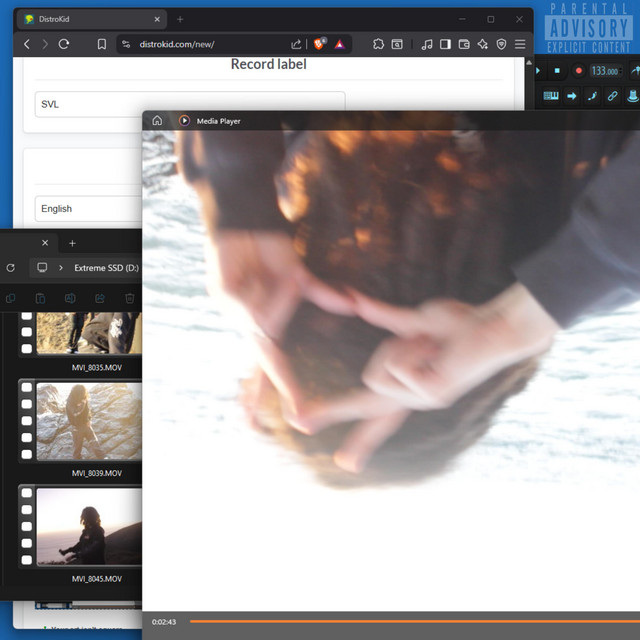Click the MVI_8039.MOV file name
The image size is (640, 640).
tap(97, 473)
